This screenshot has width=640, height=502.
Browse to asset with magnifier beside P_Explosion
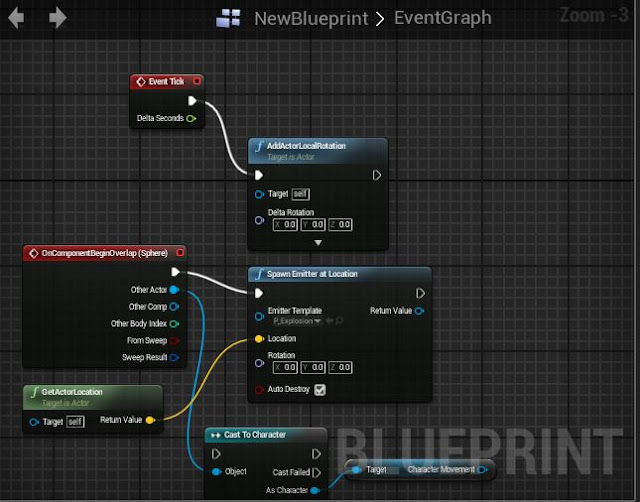pos(339,321)
